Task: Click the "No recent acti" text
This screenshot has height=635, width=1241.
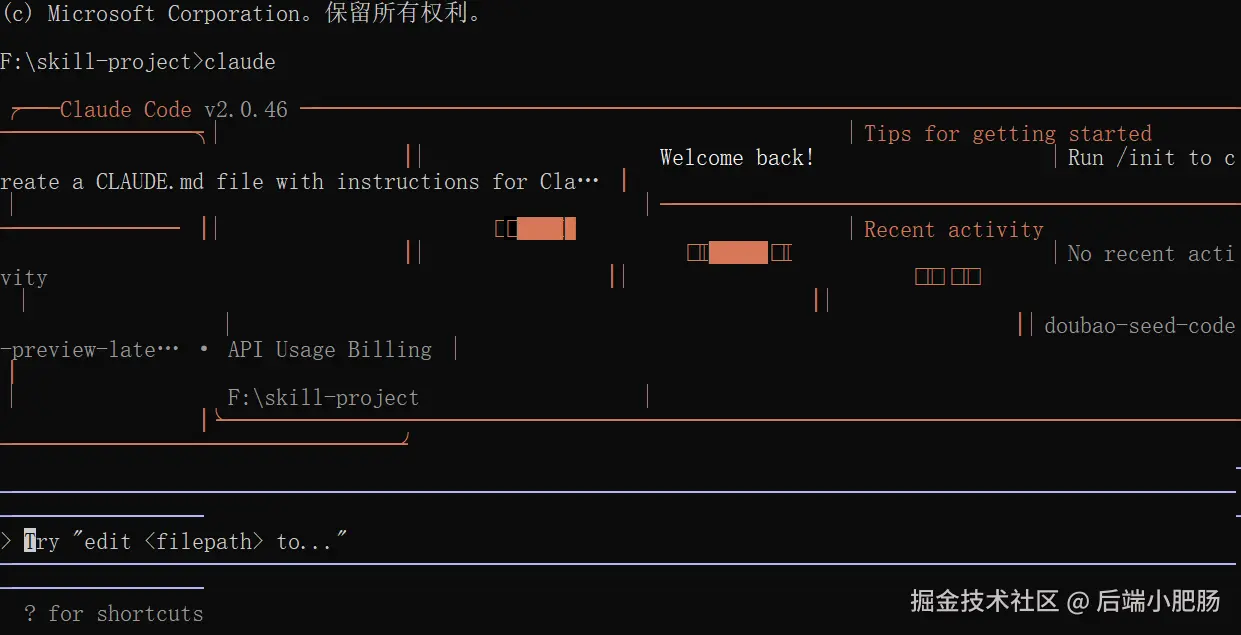Action: (1151, 254)
